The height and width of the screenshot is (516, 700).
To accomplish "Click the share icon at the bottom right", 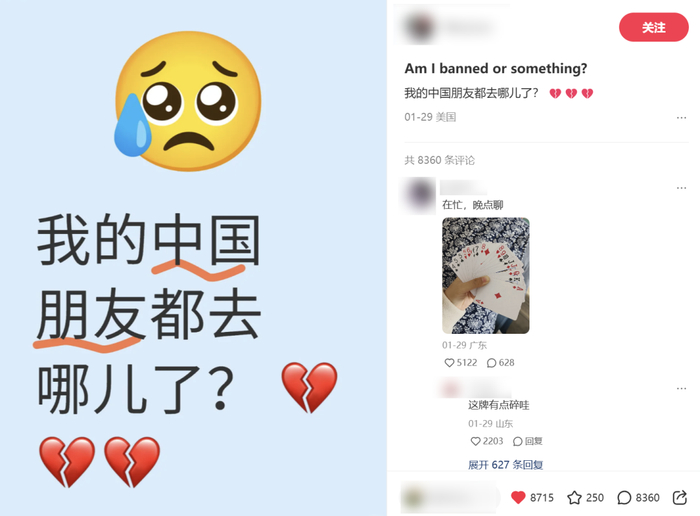I will pyautogui.click(x=679, y=497).
